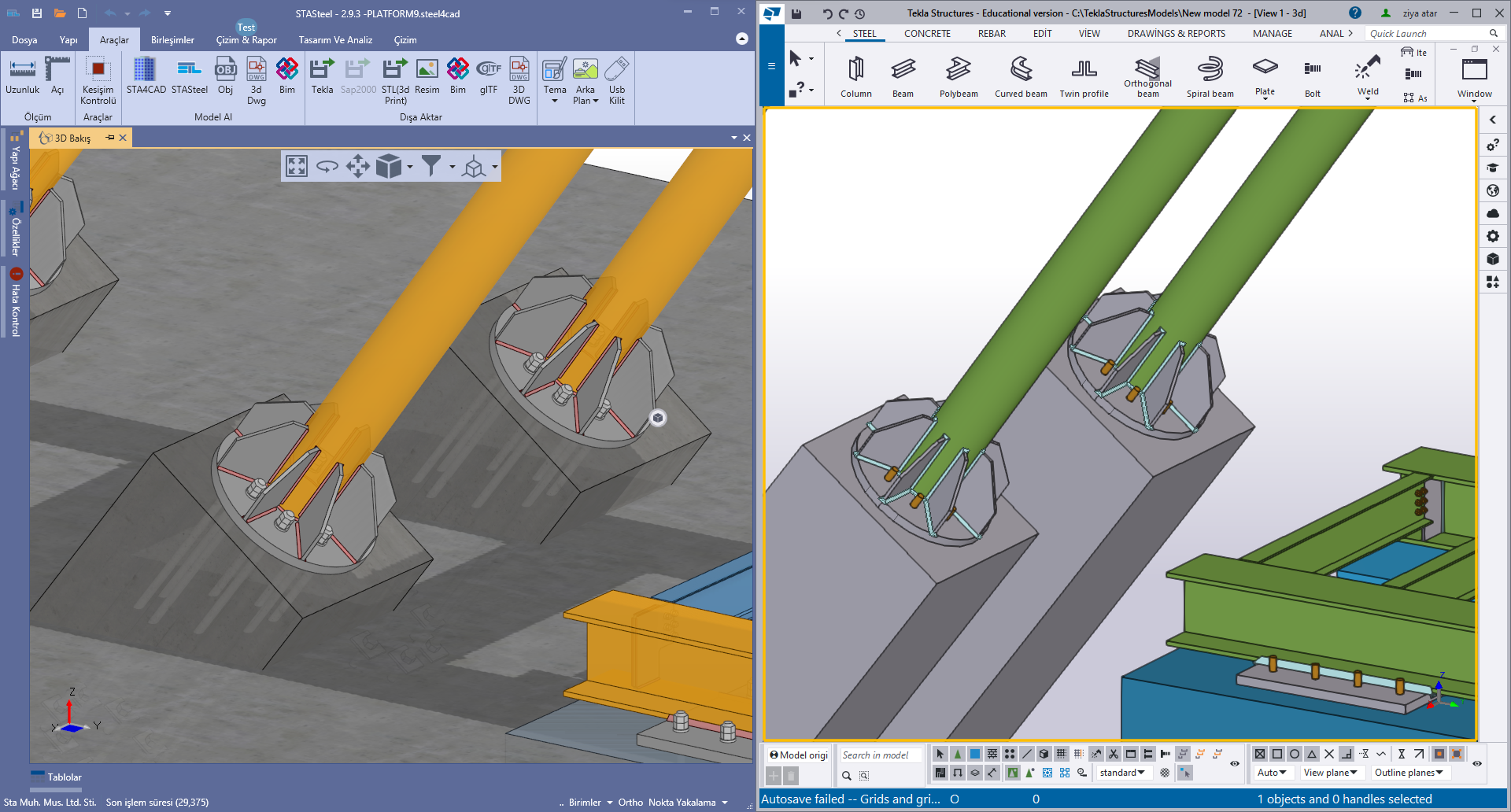1511x812 pixels.
Task: Click the Bolt tool icon
Action: coord(1312,77)
